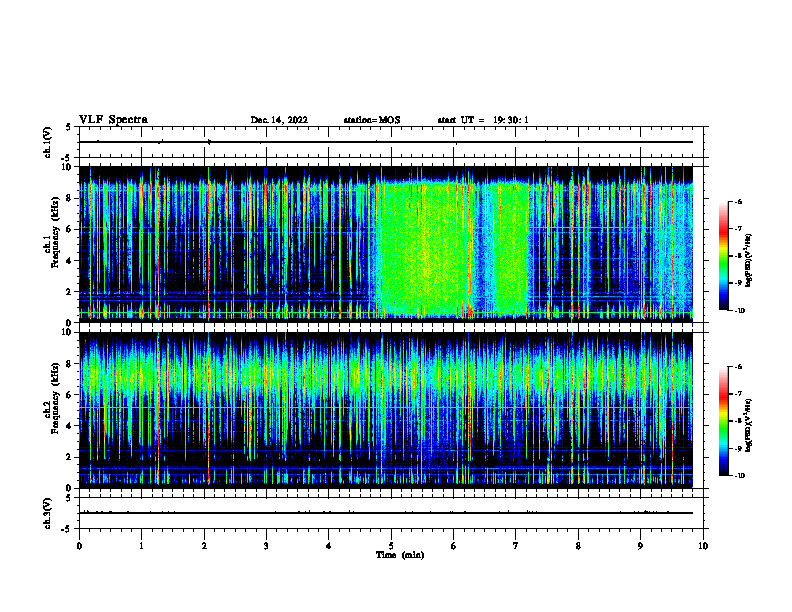Image resolution: width=792 pixels, height=612 pixels.
Task: Click the "VLF Spectra" plot title
Action: [x=113, y=120]
